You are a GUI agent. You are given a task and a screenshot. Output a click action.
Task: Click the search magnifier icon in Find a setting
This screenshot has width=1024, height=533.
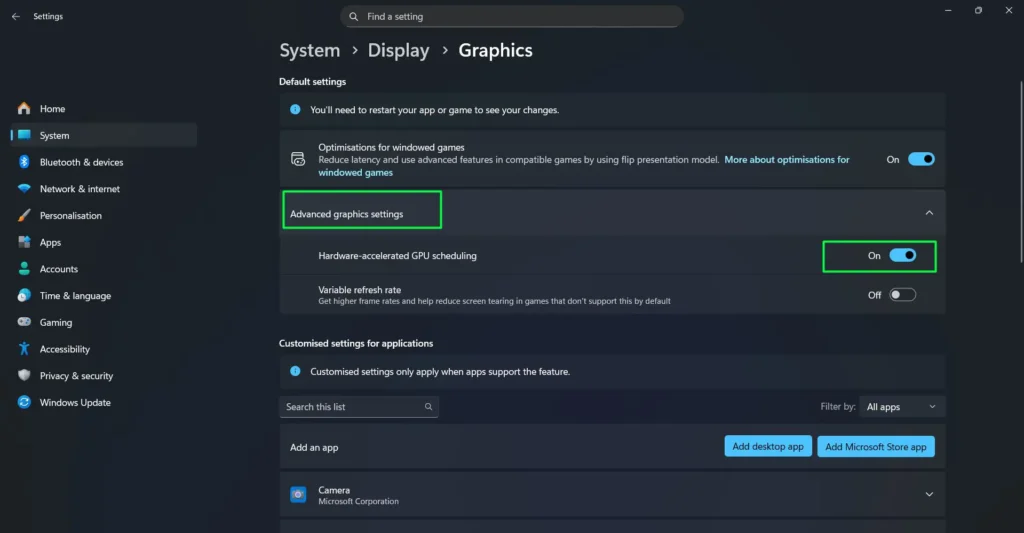[353, 16]
